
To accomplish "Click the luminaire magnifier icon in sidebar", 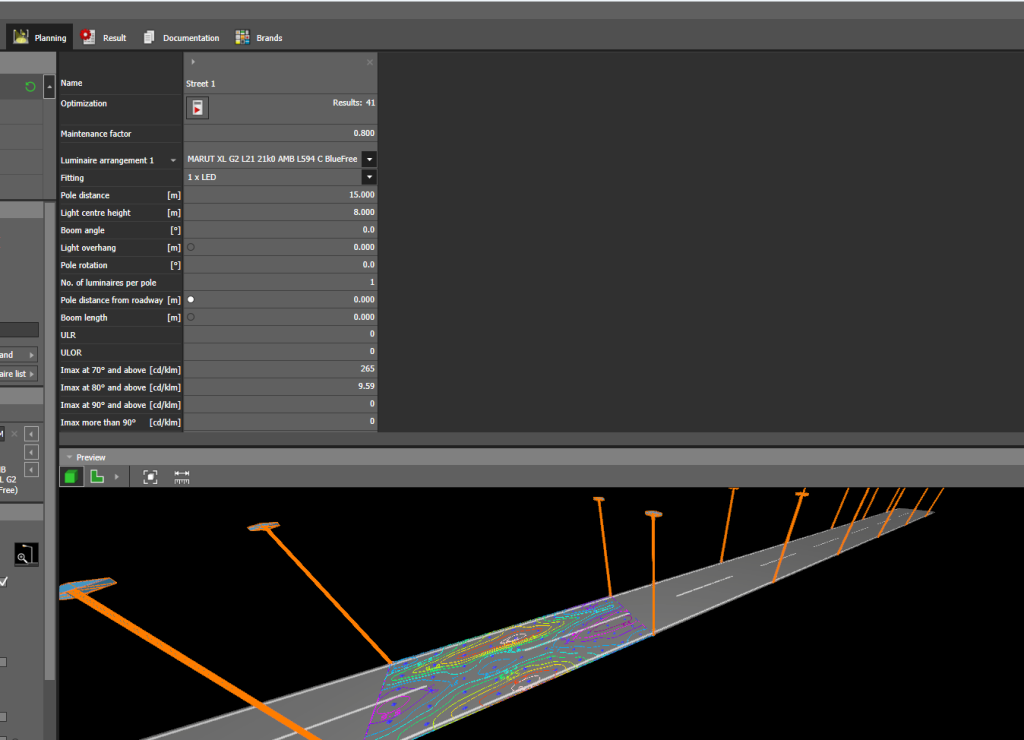I will coord(26,555).
